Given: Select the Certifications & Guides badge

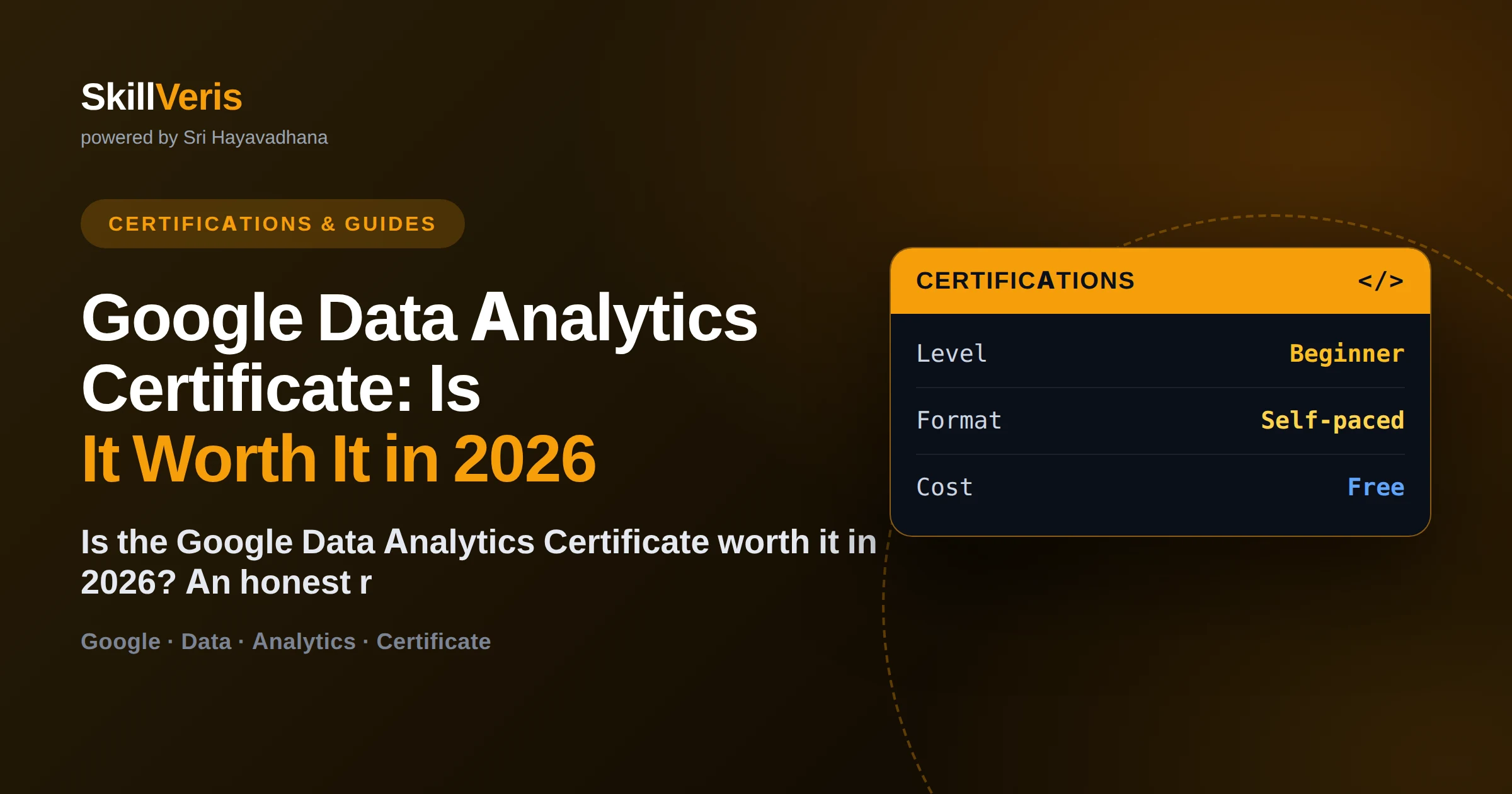Looking at the screenshot, I should [x=272, y=224].
